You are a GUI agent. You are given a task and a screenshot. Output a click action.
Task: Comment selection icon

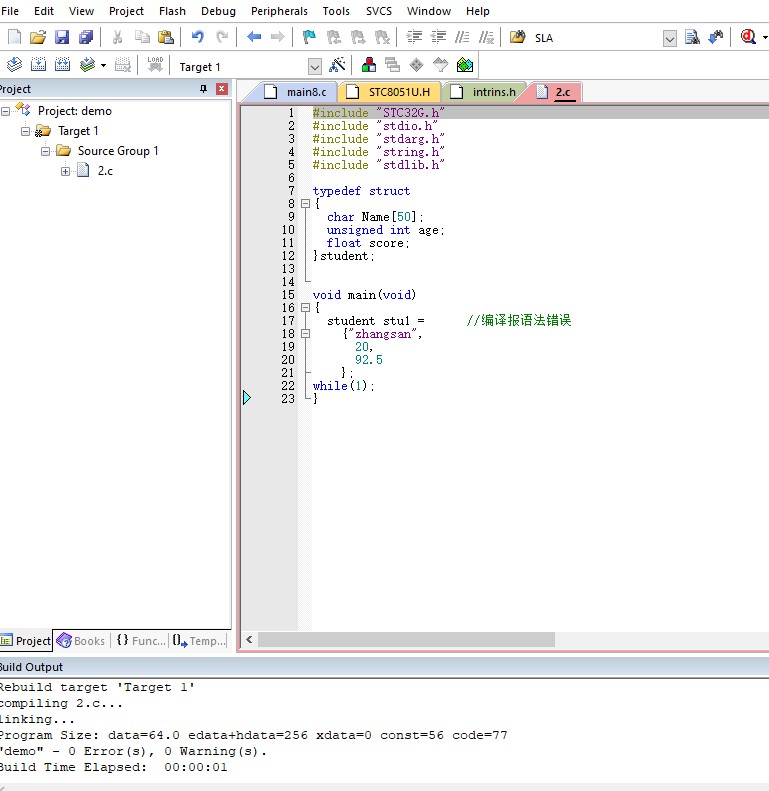pos(462,37)
